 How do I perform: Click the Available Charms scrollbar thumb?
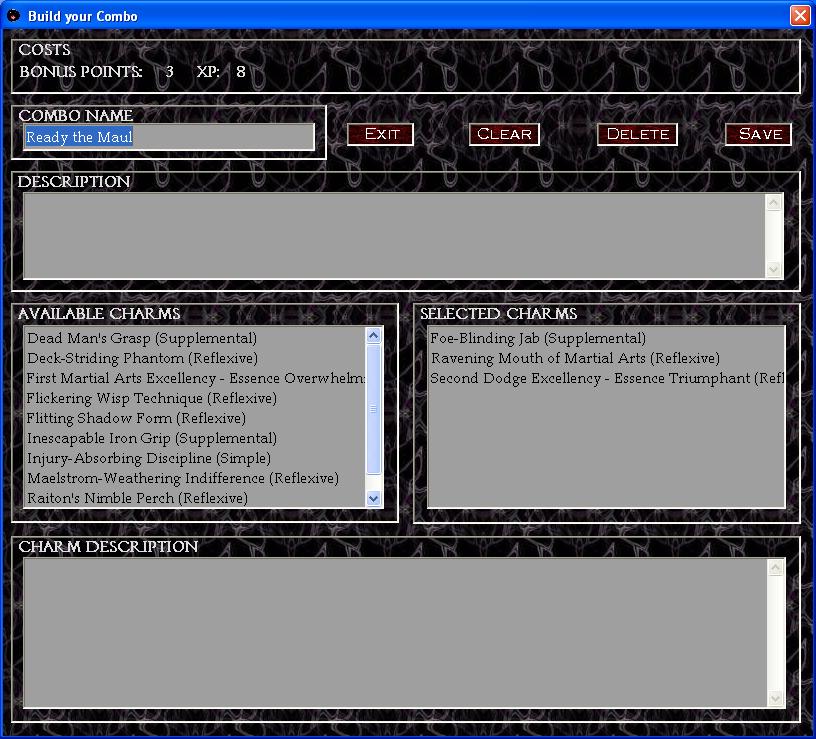click(x=374, y=409)
